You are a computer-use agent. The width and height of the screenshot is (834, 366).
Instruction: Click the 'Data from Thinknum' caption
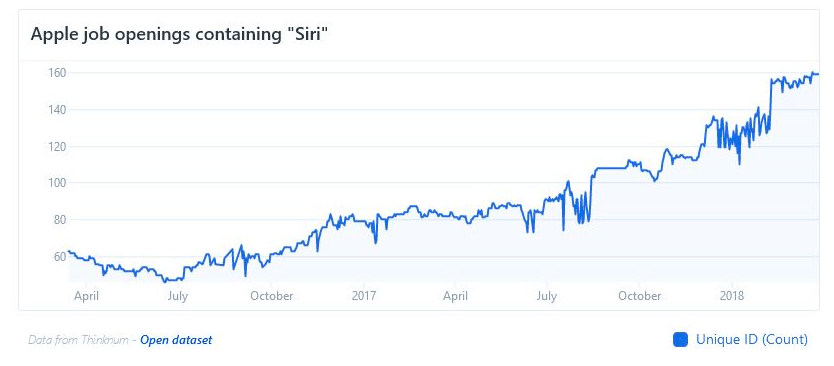coord(78,340)
